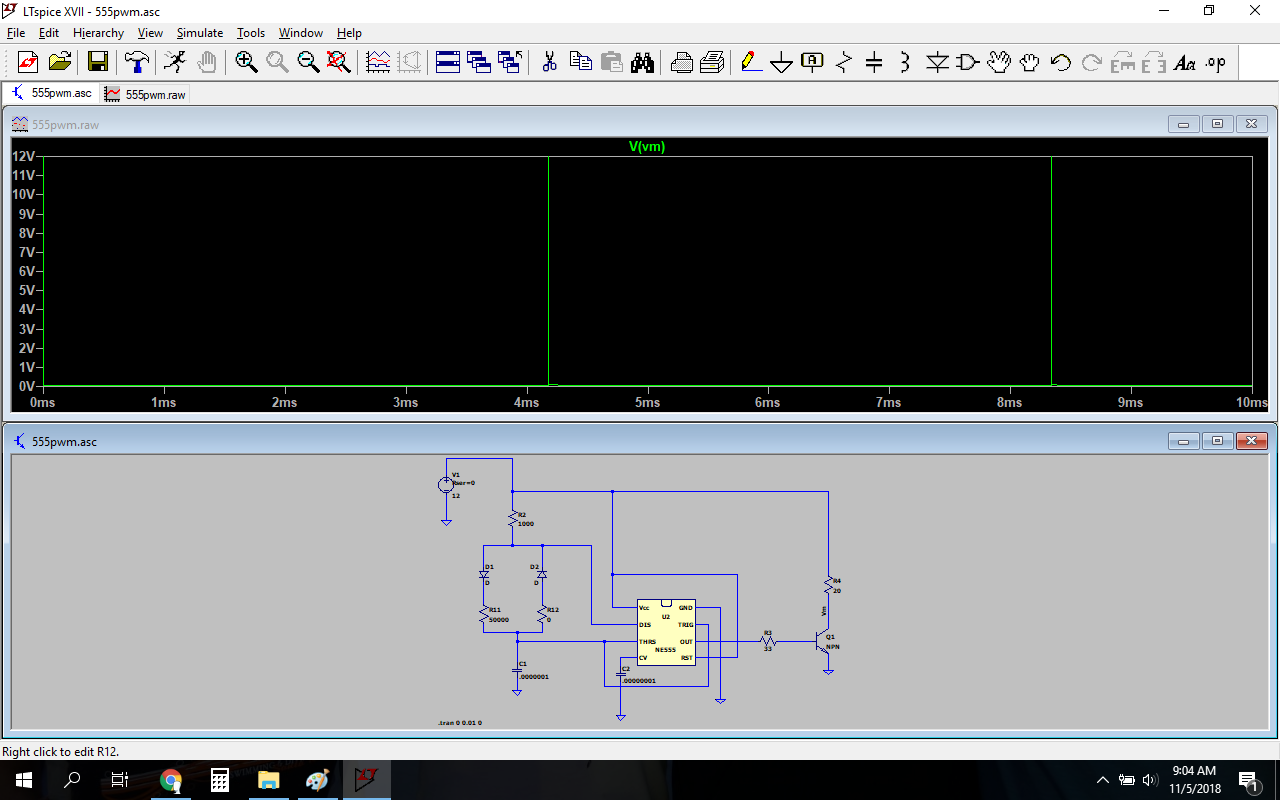Click the .tran 0 0.01 0 directive text
1280x800 pixels.
pyautogui.click(x=460, y=722)
